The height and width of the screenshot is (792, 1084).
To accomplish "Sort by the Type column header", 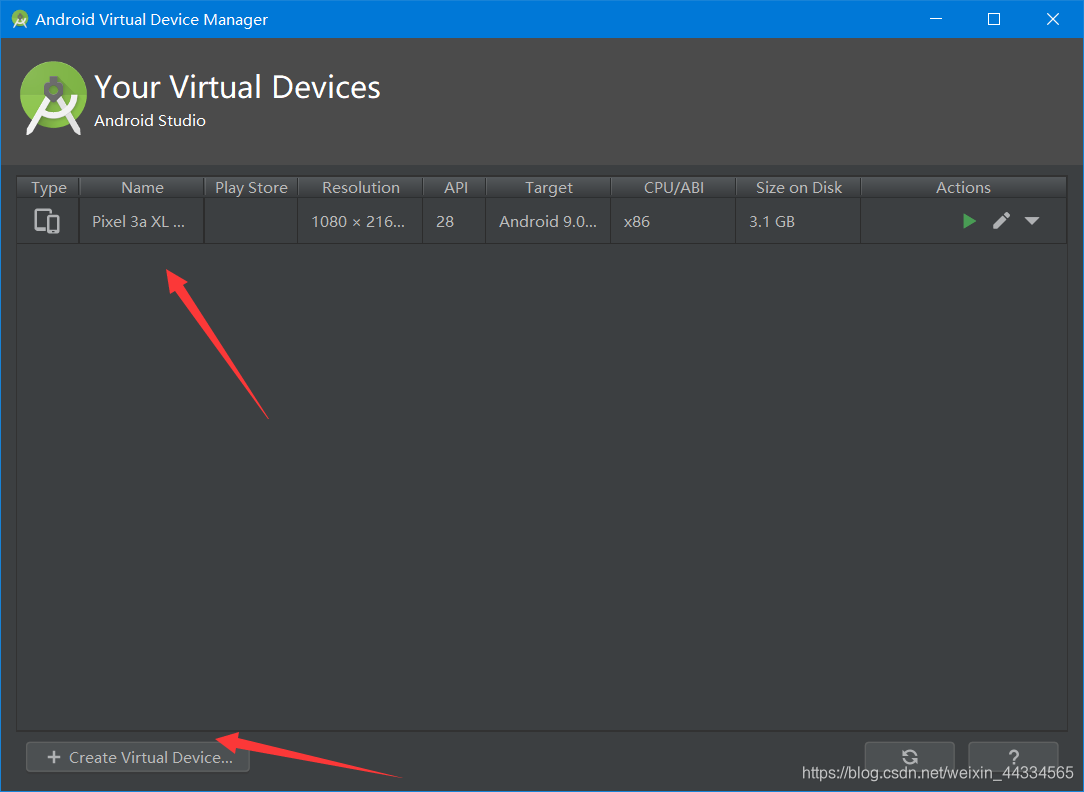I will (x=48, y=187).
